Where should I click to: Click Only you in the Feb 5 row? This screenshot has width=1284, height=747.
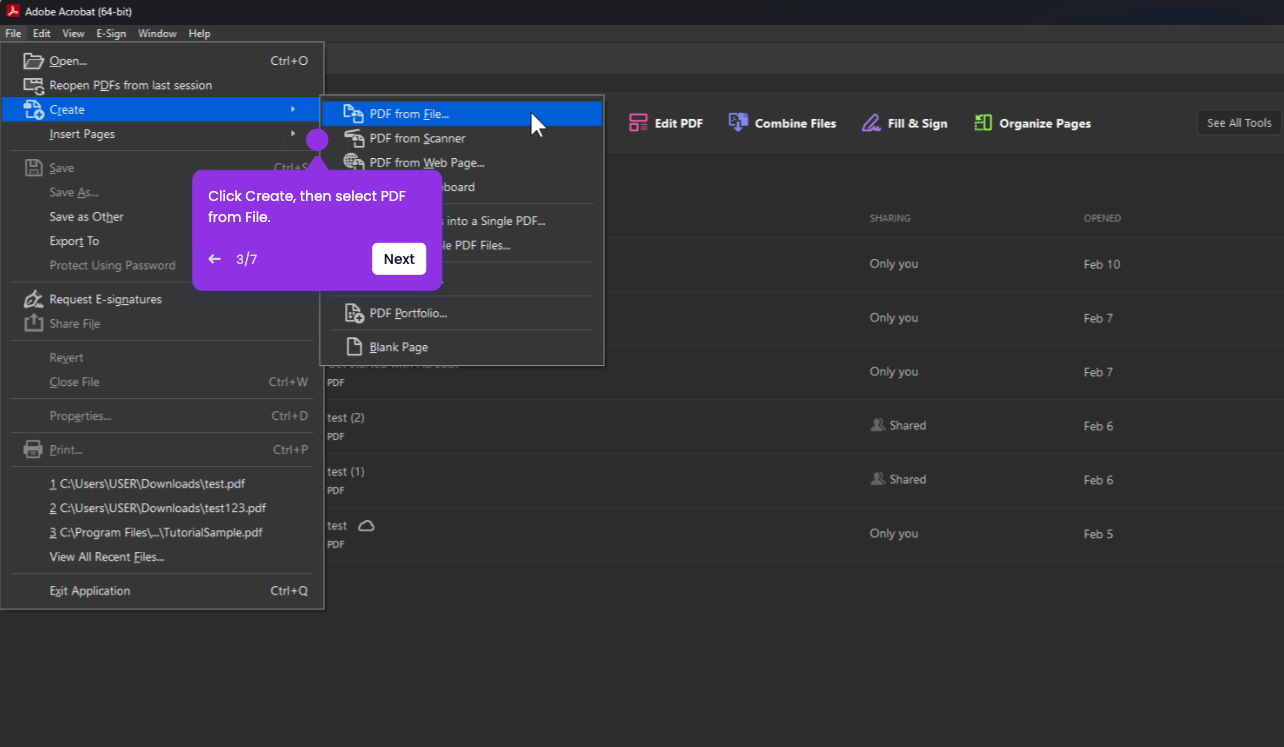pos(894,533)
